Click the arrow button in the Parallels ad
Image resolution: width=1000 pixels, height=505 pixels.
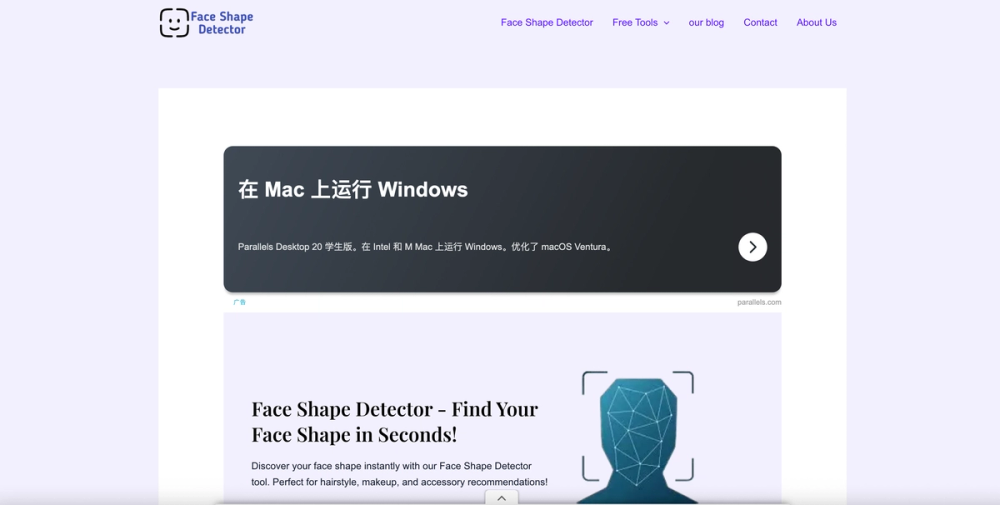tap(753, 247)
